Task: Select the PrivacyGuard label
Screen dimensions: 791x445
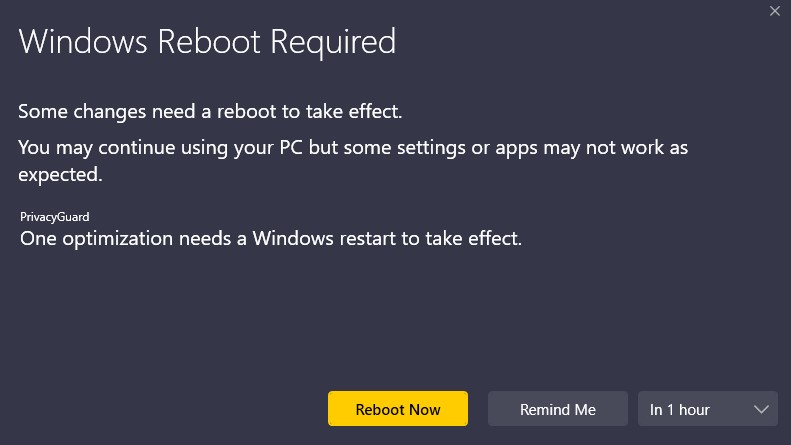Action: 54,217
